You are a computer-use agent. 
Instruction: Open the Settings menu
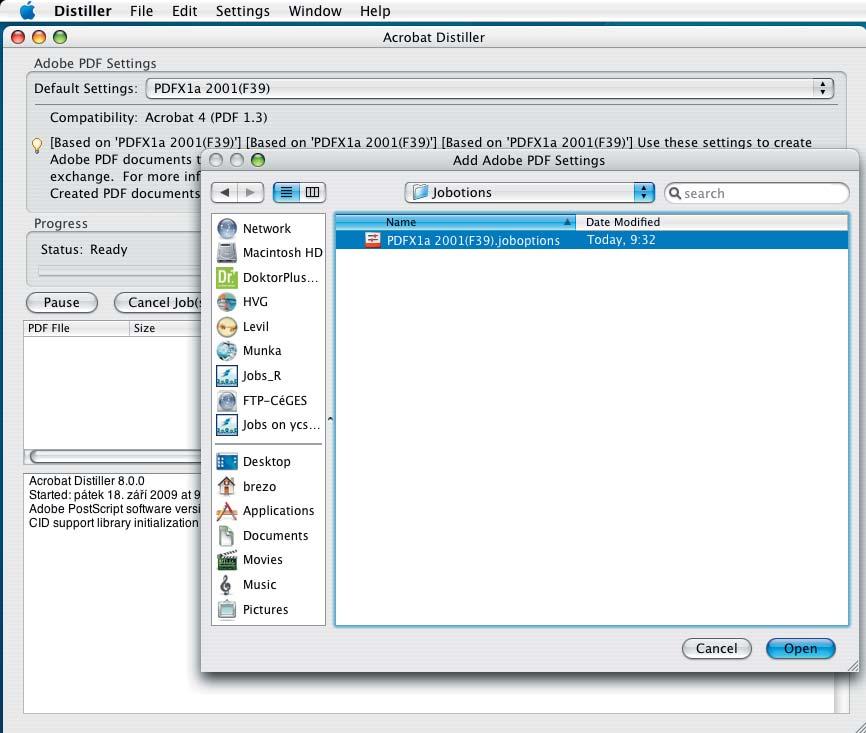[x=242, y=11]
